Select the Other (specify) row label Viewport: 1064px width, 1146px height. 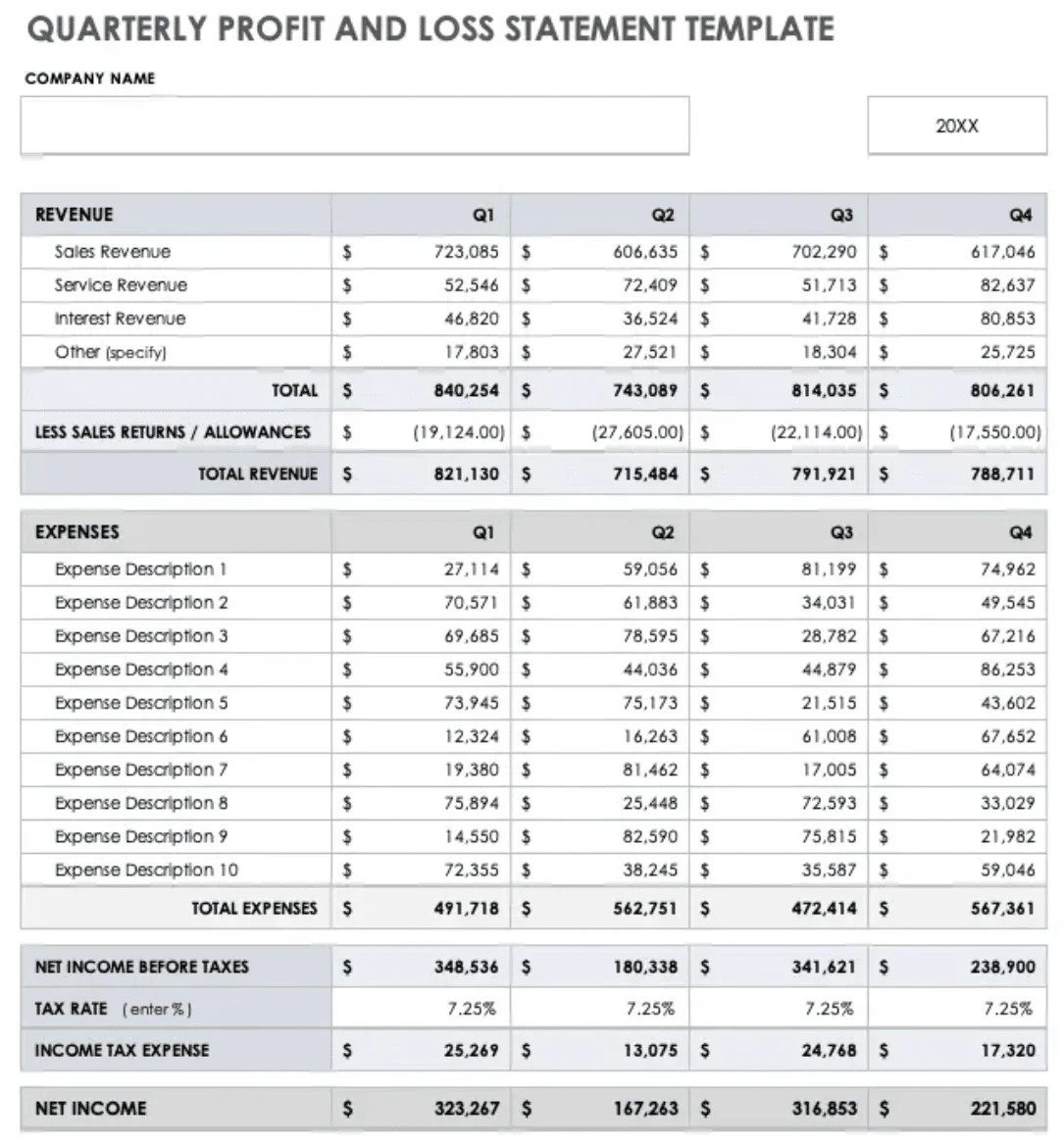[111, 352]
